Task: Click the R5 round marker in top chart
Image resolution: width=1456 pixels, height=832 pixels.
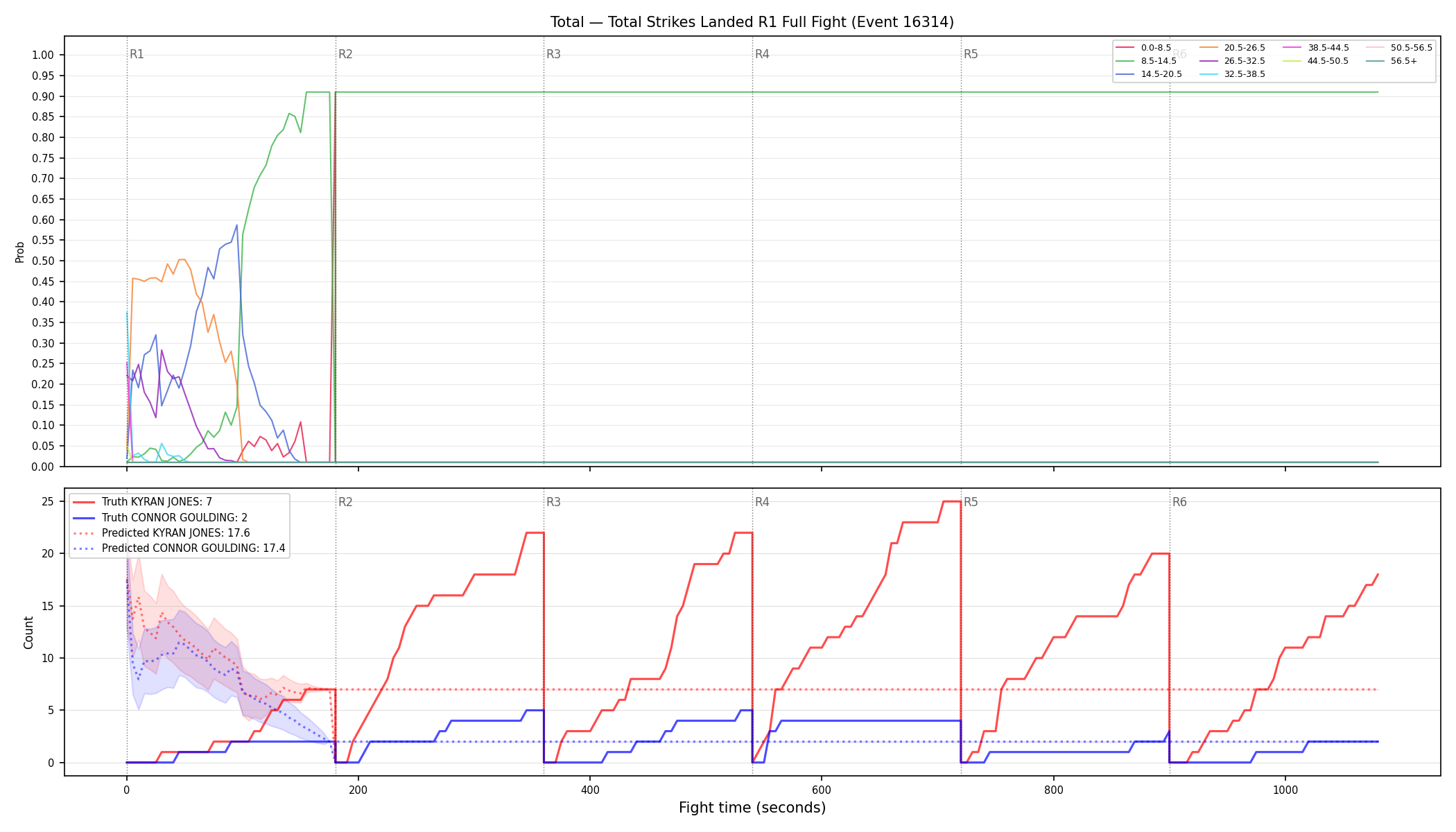Action: point(971,54)
